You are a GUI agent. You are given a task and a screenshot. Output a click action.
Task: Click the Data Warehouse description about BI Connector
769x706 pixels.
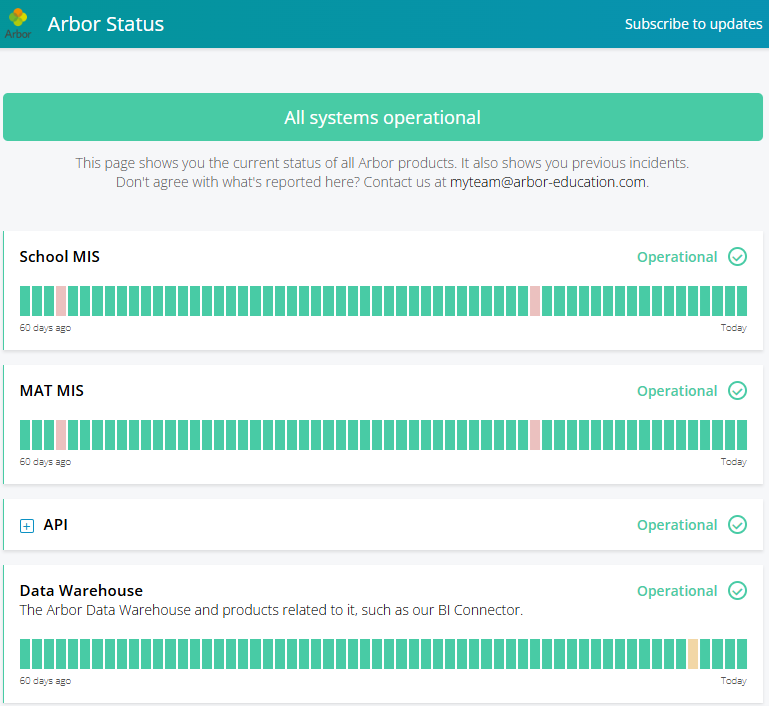click(271, 610)
